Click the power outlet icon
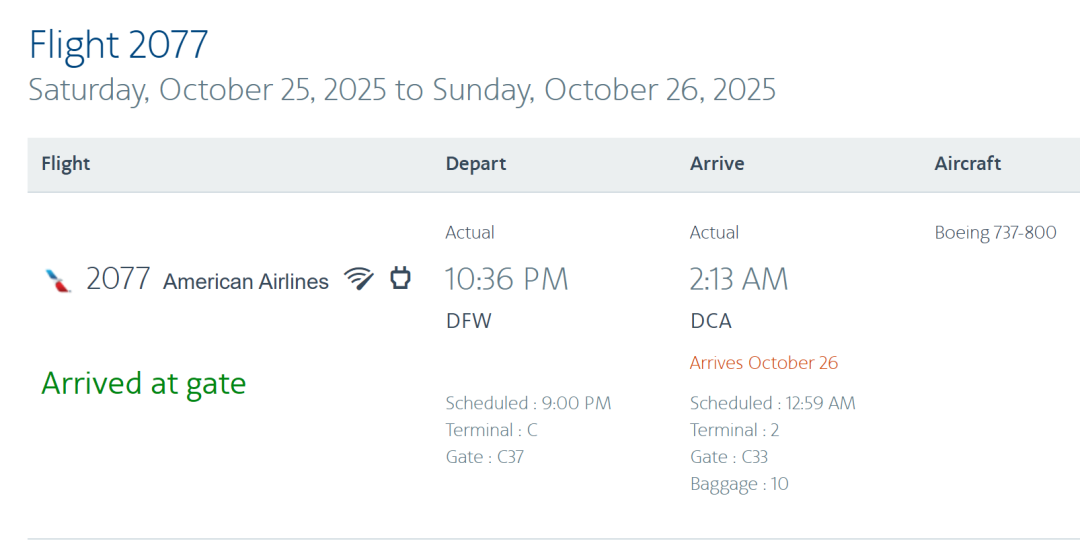The height and width of the screenshot is (547, 1080). point(400,278)
